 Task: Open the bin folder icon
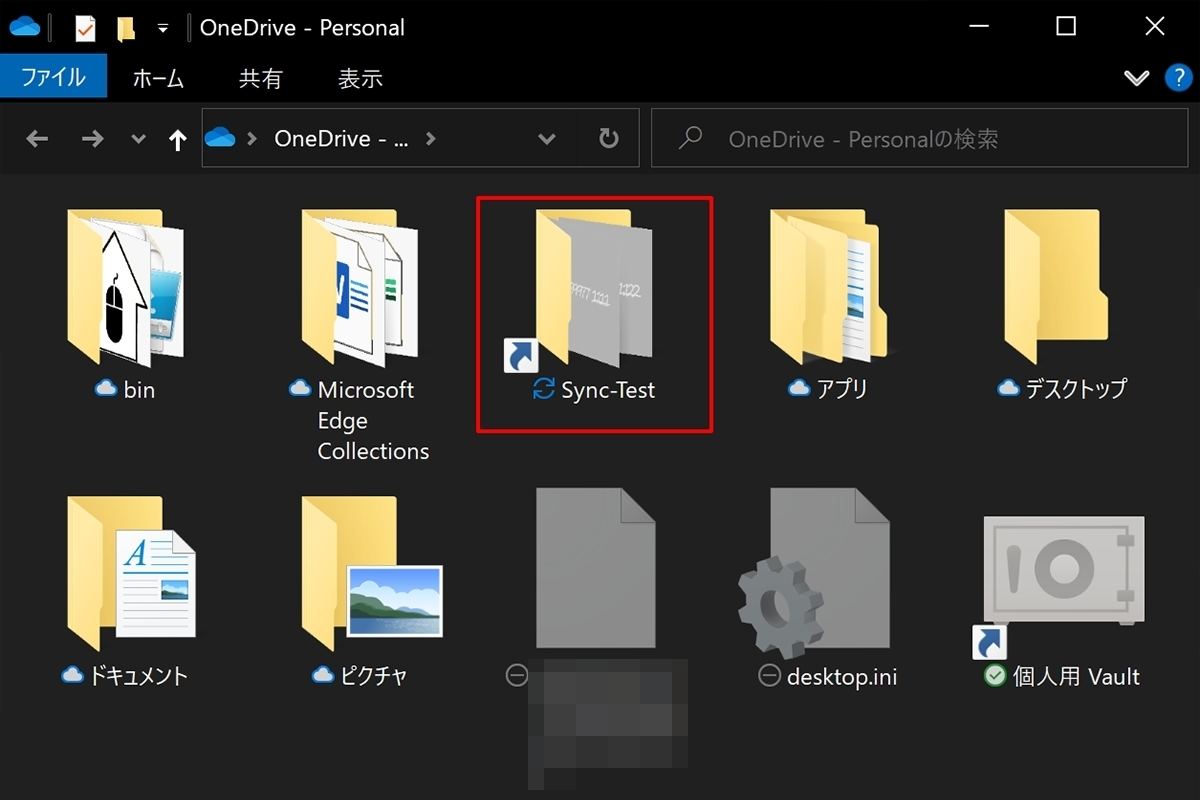tap(125, 288)
